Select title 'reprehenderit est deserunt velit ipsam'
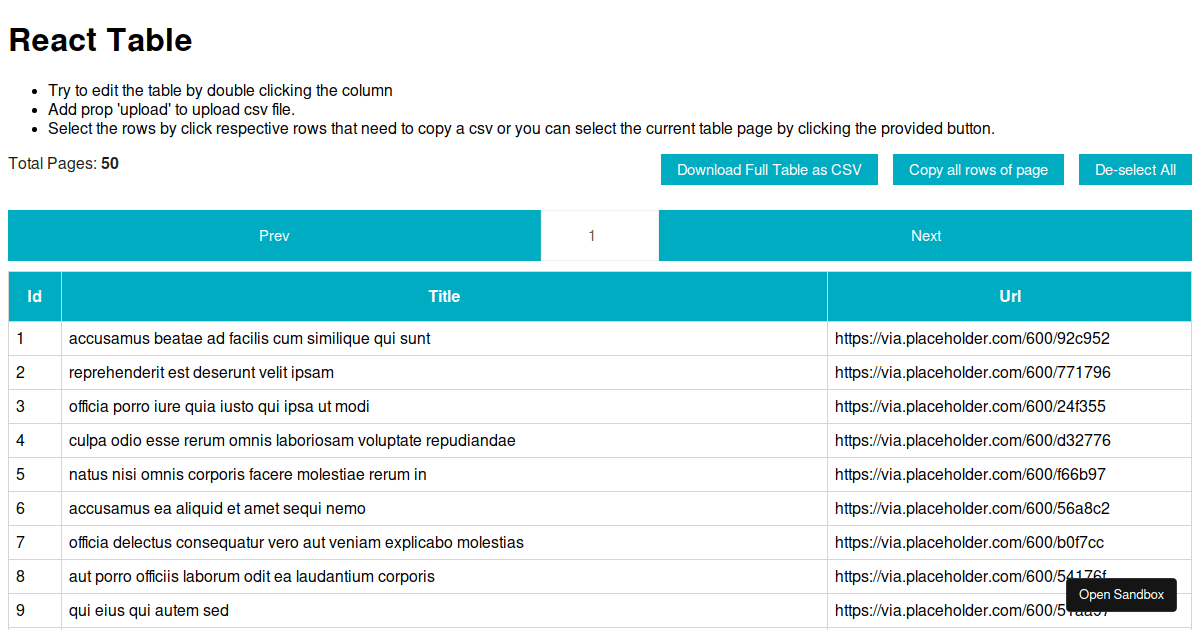This screenshot has height=630, width=1200. point(202,373)
